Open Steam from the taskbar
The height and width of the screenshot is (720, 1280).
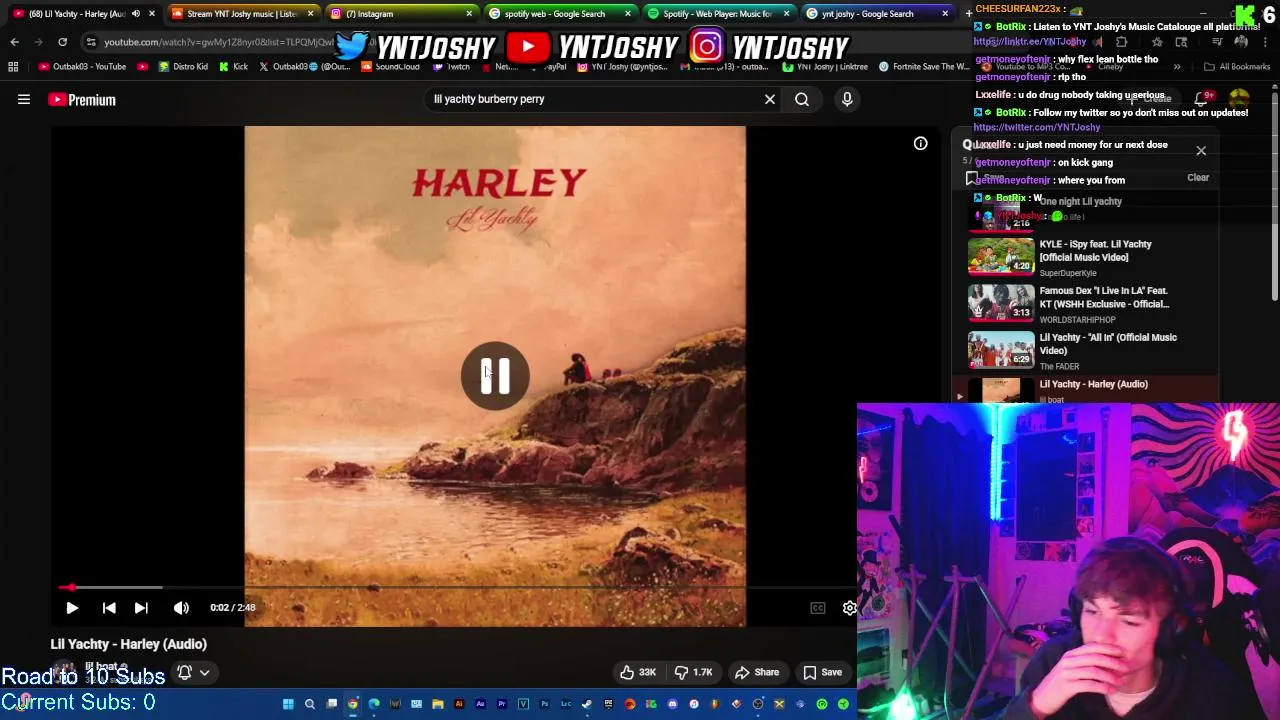click(587, 704)
